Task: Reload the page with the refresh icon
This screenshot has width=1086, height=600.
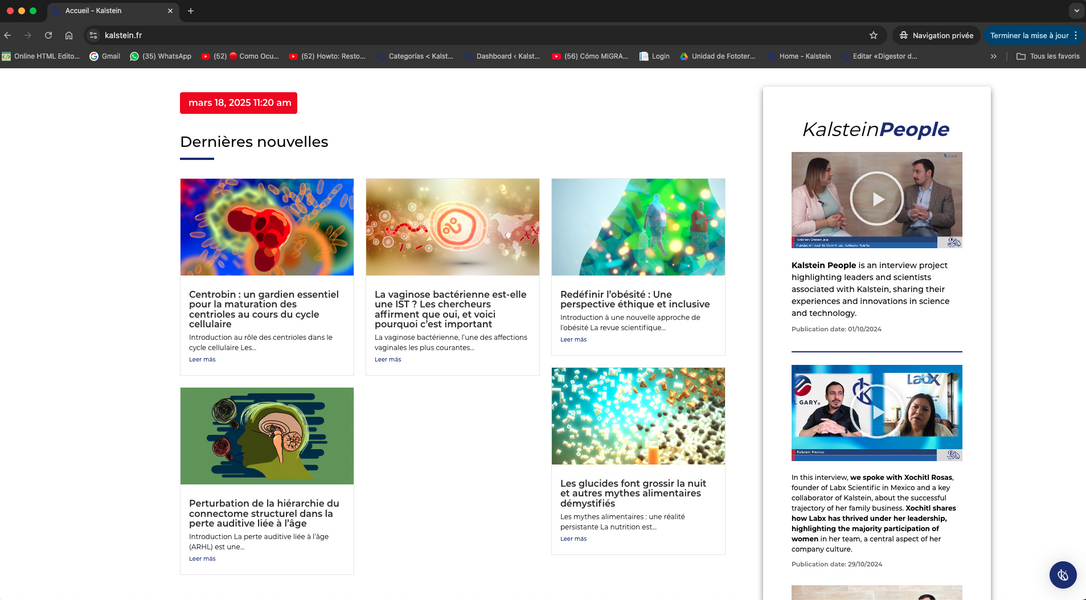Action: 48,35
